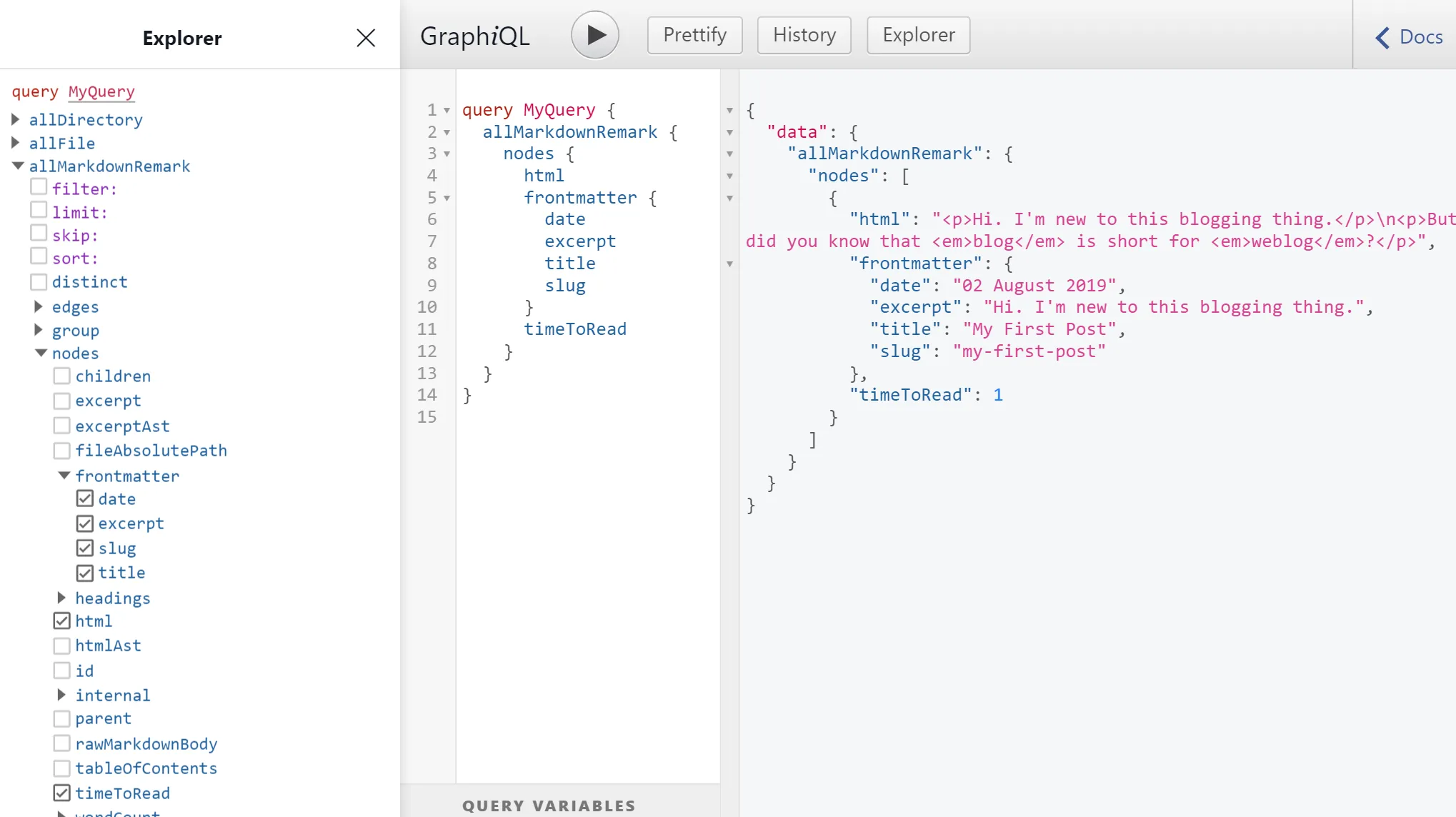Expand the allDirectory tree node
Viewport: 1456px width, 817px height.
tap(16, 119)
